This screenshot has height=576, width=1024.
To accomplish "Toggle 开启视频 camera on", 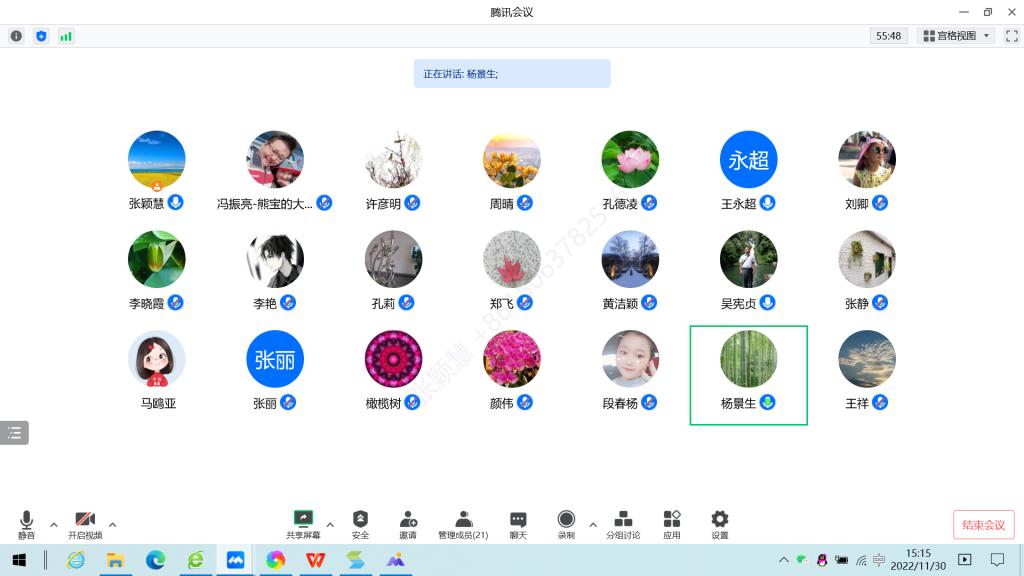I will coord(85,524).
